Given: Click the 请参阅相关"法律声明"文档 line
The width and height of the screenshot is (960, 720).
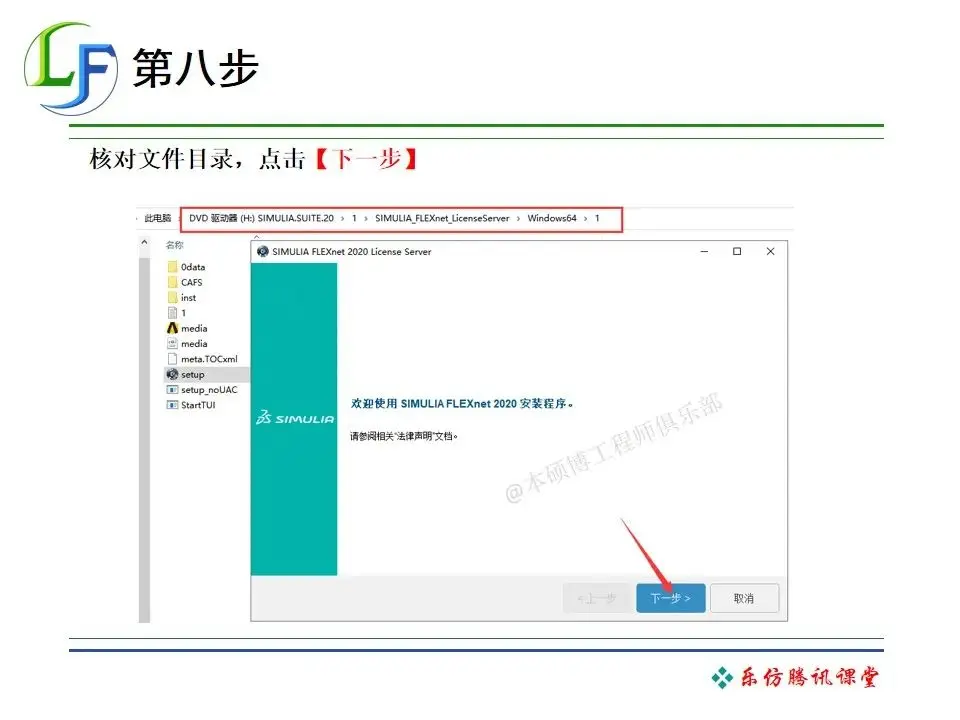Looking at the screenshot, I should 404,436.
